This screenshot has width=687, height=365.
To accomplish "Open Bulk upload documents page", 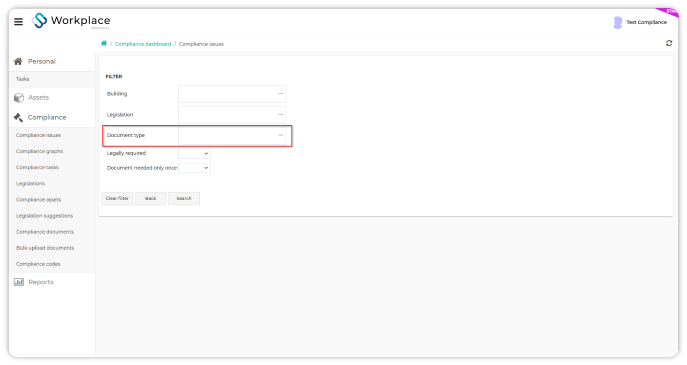I will 45,248.
